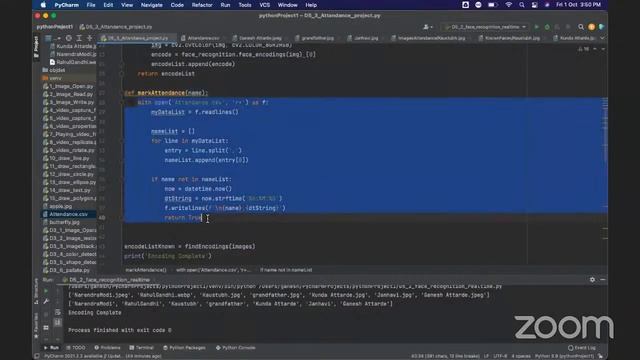Switch to the Janhavi.jpg tab
The height and width of the screenshot is (360, 640).
coord(364,38)
